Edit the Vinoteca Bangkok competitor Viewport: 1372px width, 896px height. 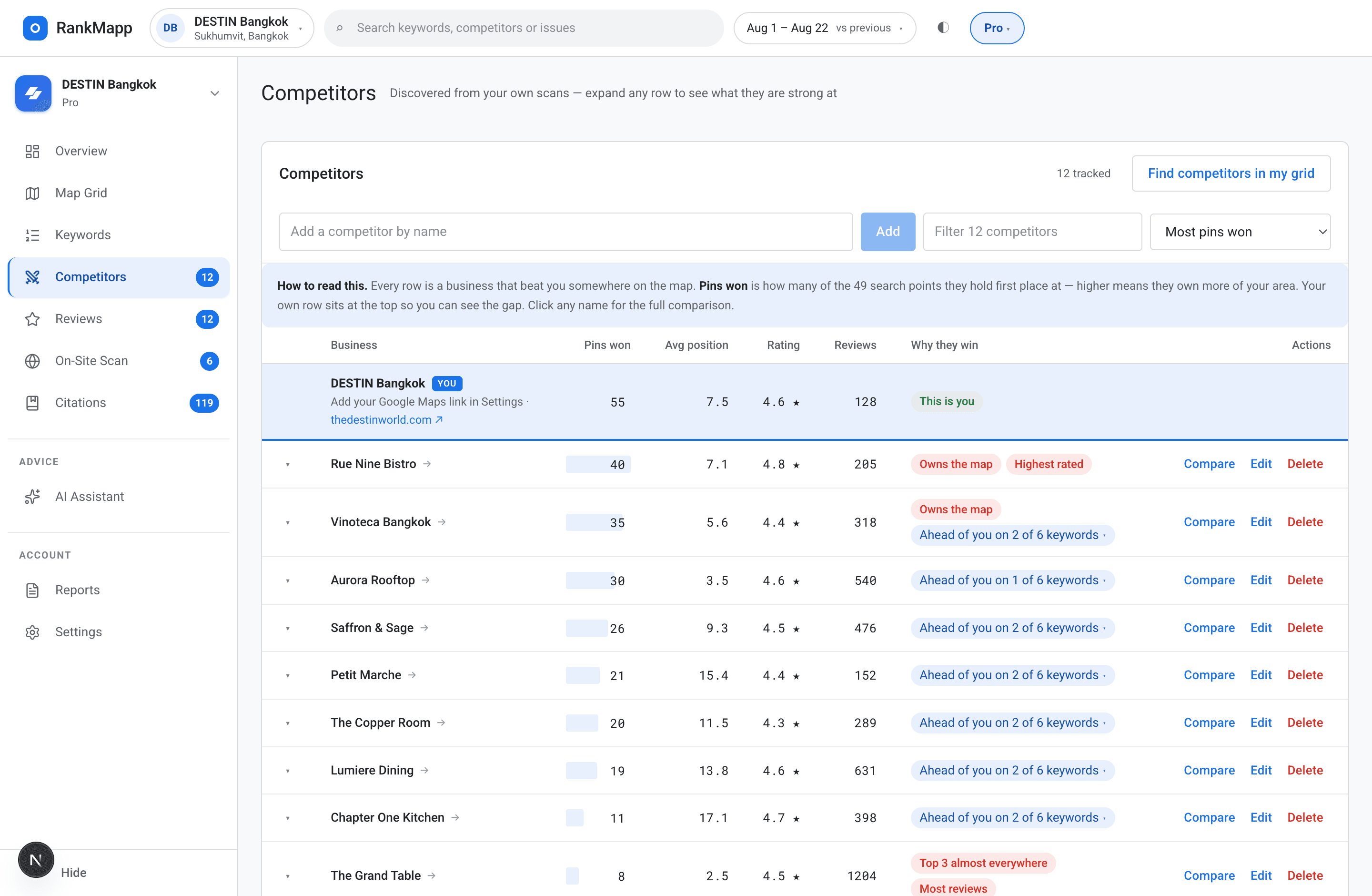[1261, 522]
